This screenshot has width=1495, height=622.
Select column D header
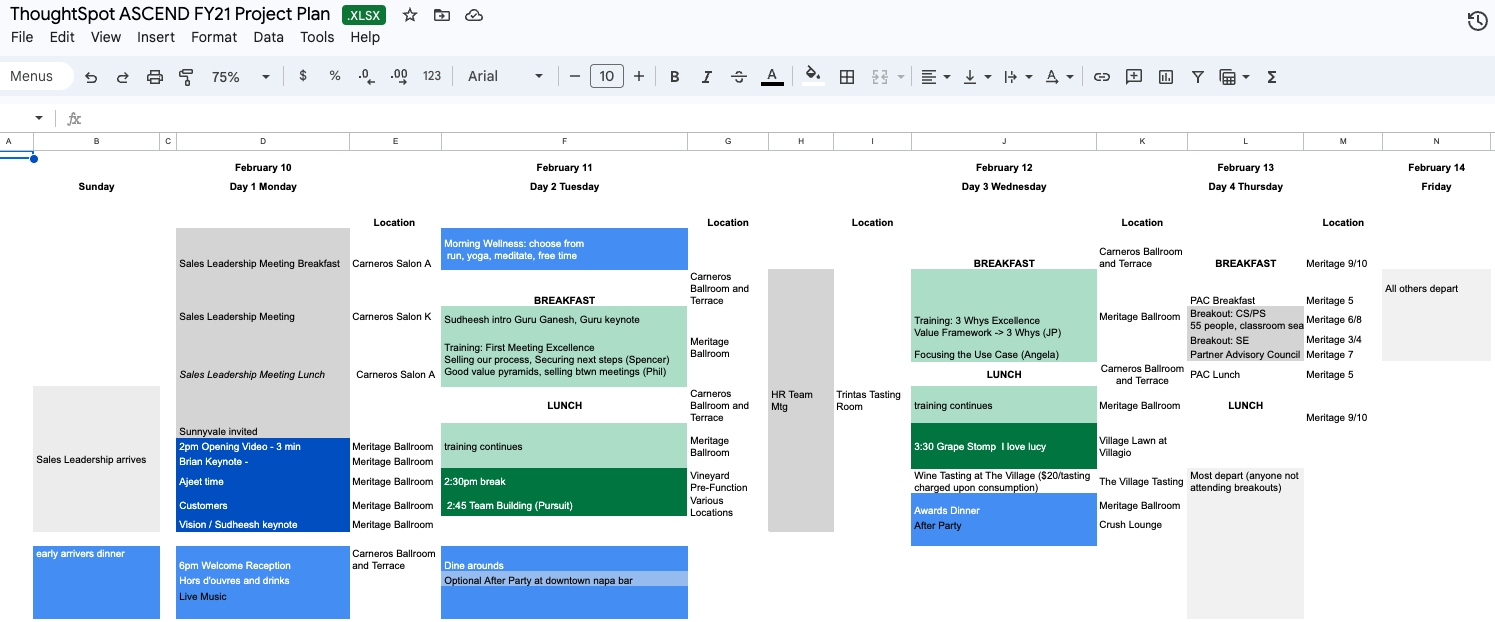[263, 142]
